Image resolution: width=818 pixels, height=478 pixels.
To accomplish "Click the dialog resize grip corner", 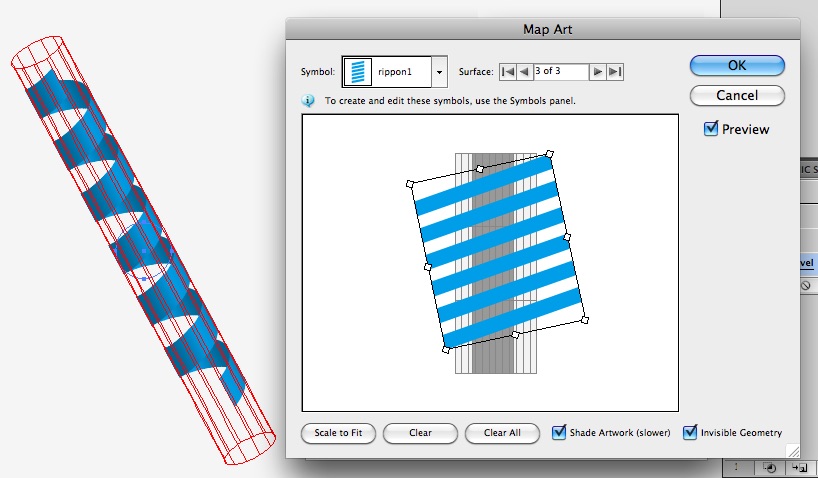I will tap(792, 451).
